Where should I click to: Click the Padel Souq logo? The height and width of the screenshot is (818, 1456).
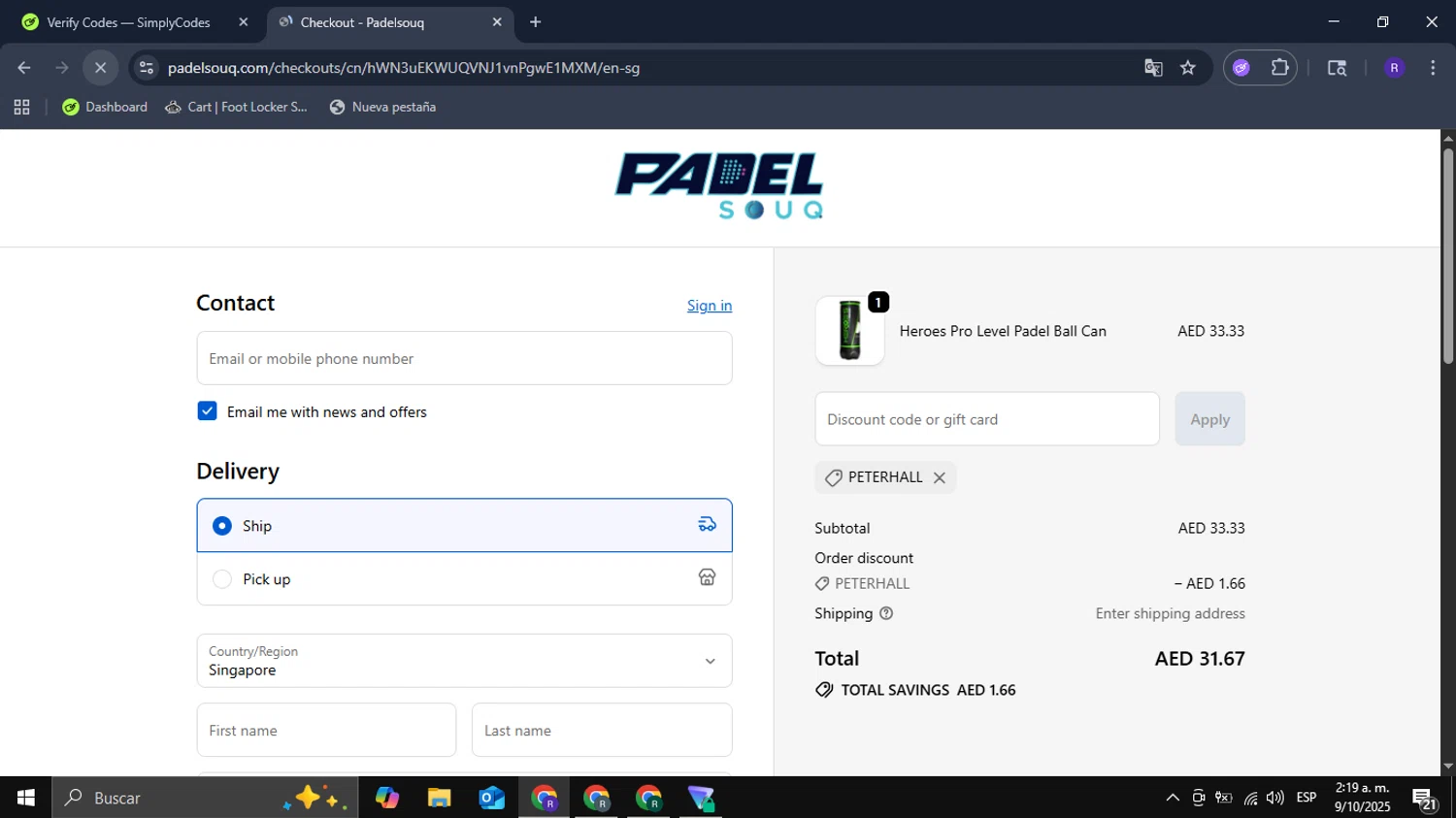719,186
